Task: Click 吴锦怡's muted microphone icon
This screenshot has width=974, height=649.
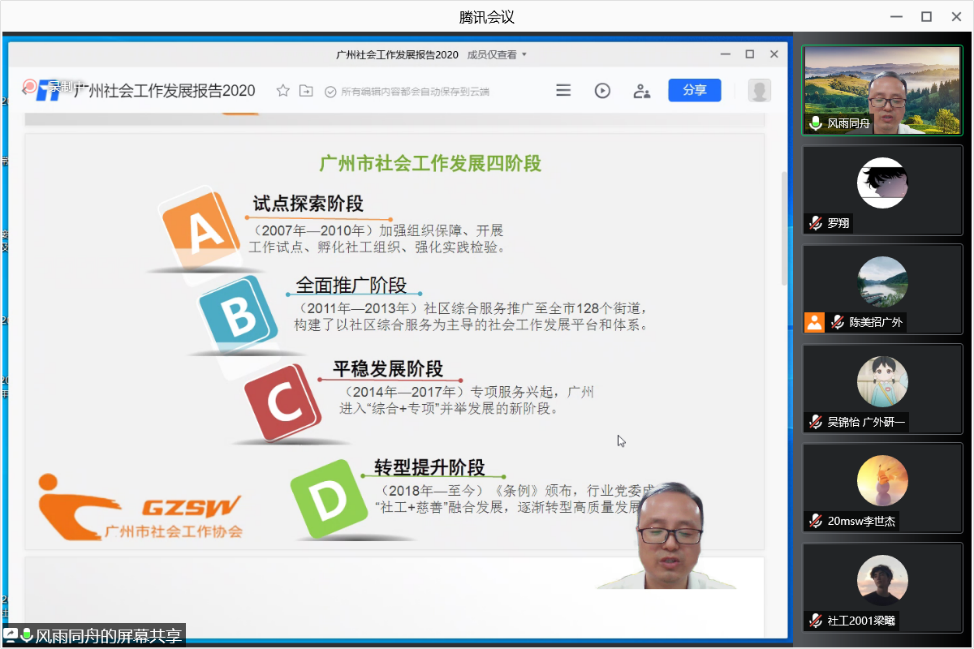Action: tap(816, 422)
